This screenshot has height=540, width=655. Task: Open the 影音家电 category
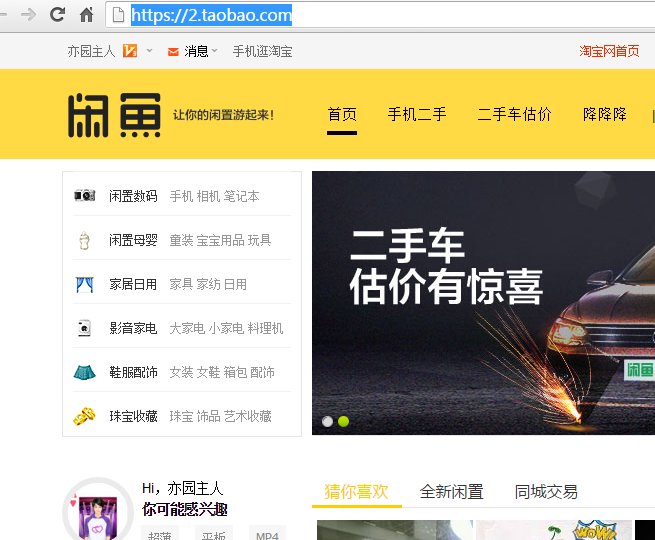click(133, 328)
